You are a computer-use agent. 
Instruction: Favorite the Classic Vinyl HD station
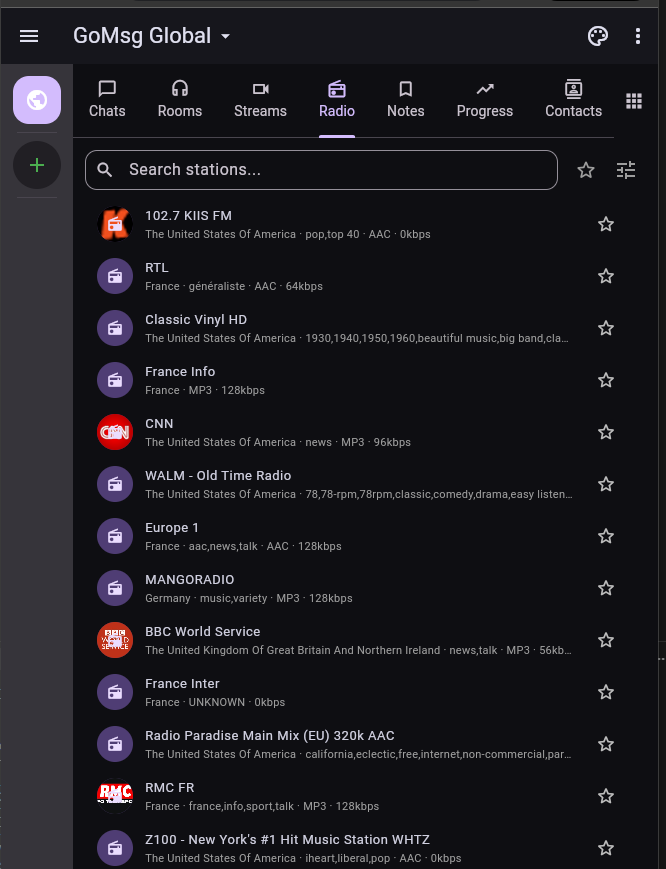click(606, 328)
